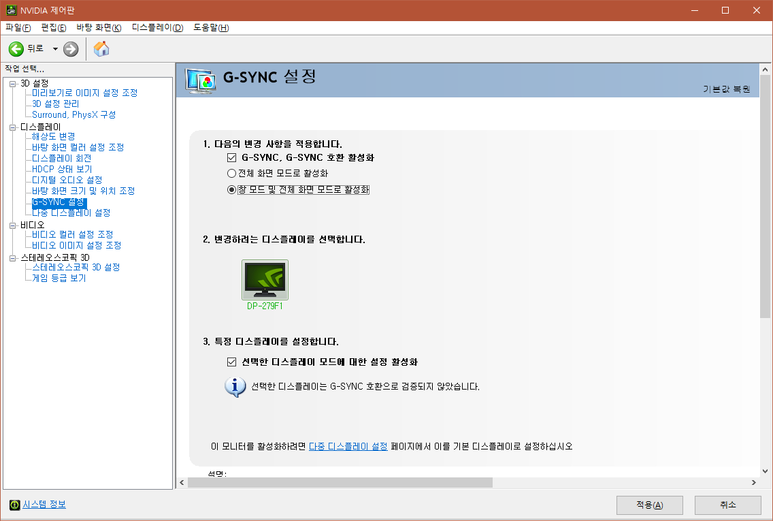Open the 시스템 정보 link
The image size is (773, 521).
pos(44,504)
